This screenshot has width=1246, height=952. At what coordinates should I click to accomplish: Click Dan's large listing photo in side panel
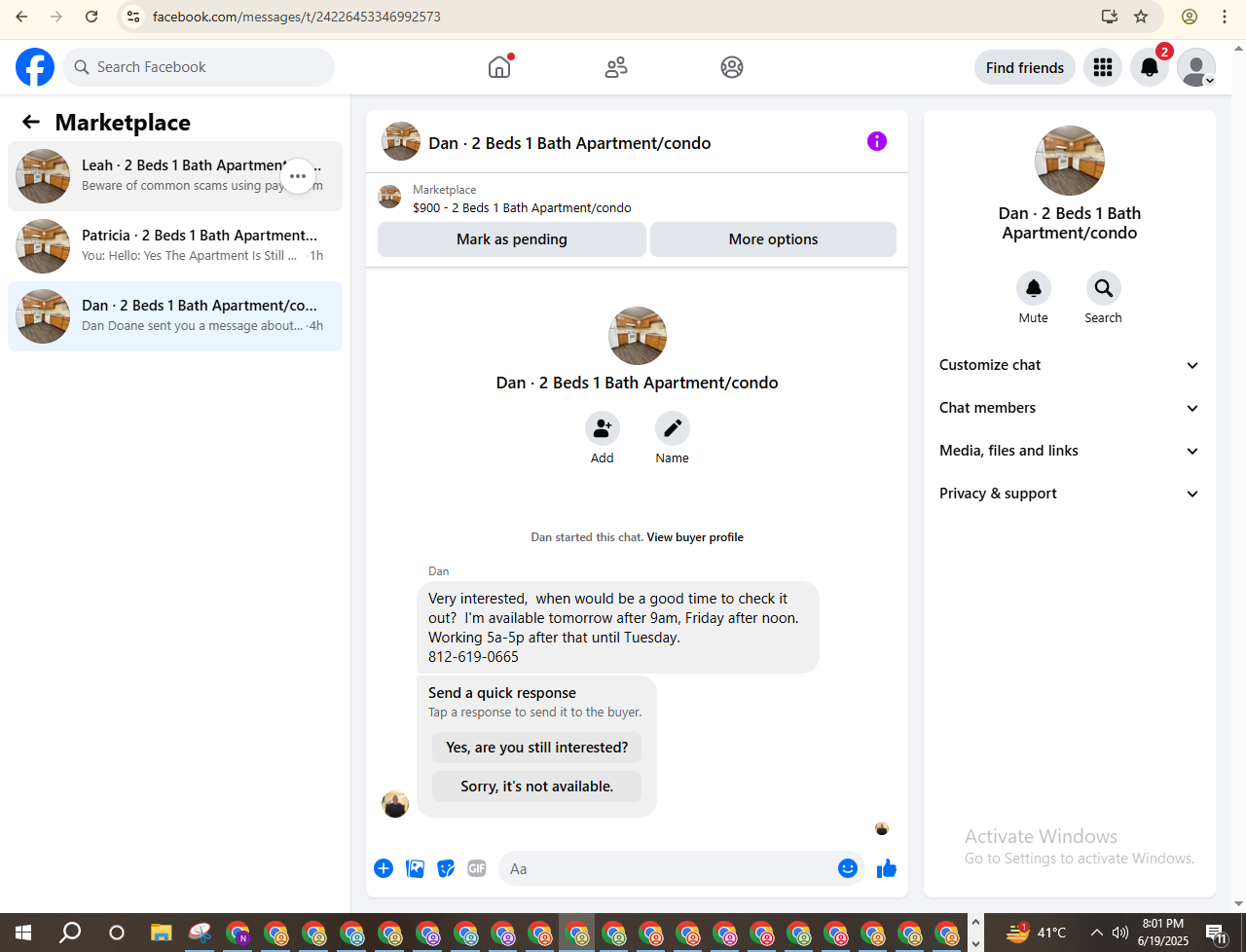coord(1070,161)
